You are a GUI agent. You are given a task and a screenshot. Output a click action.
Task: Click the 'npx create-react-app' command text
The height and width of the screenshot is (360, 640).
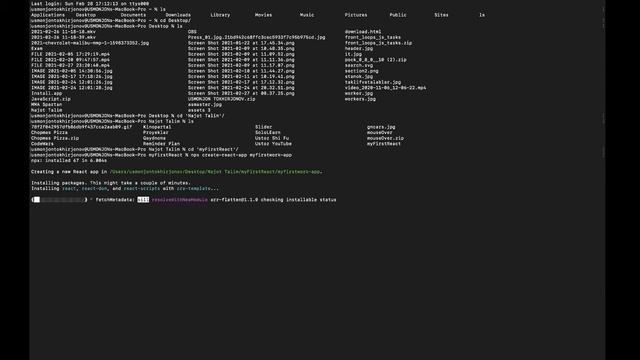tap(242, 155)
